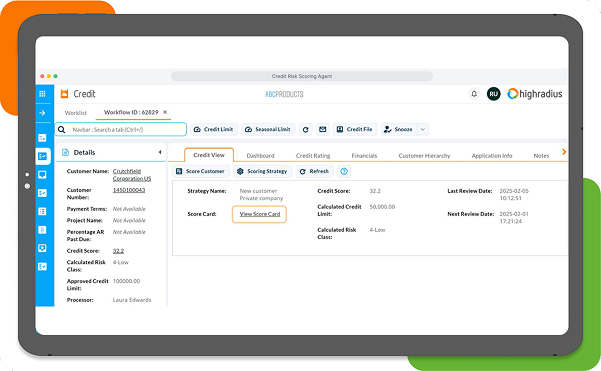Select the Workflow ID : 62829 tab
Viewport: 601px width, 371px height.
(131, 112)
